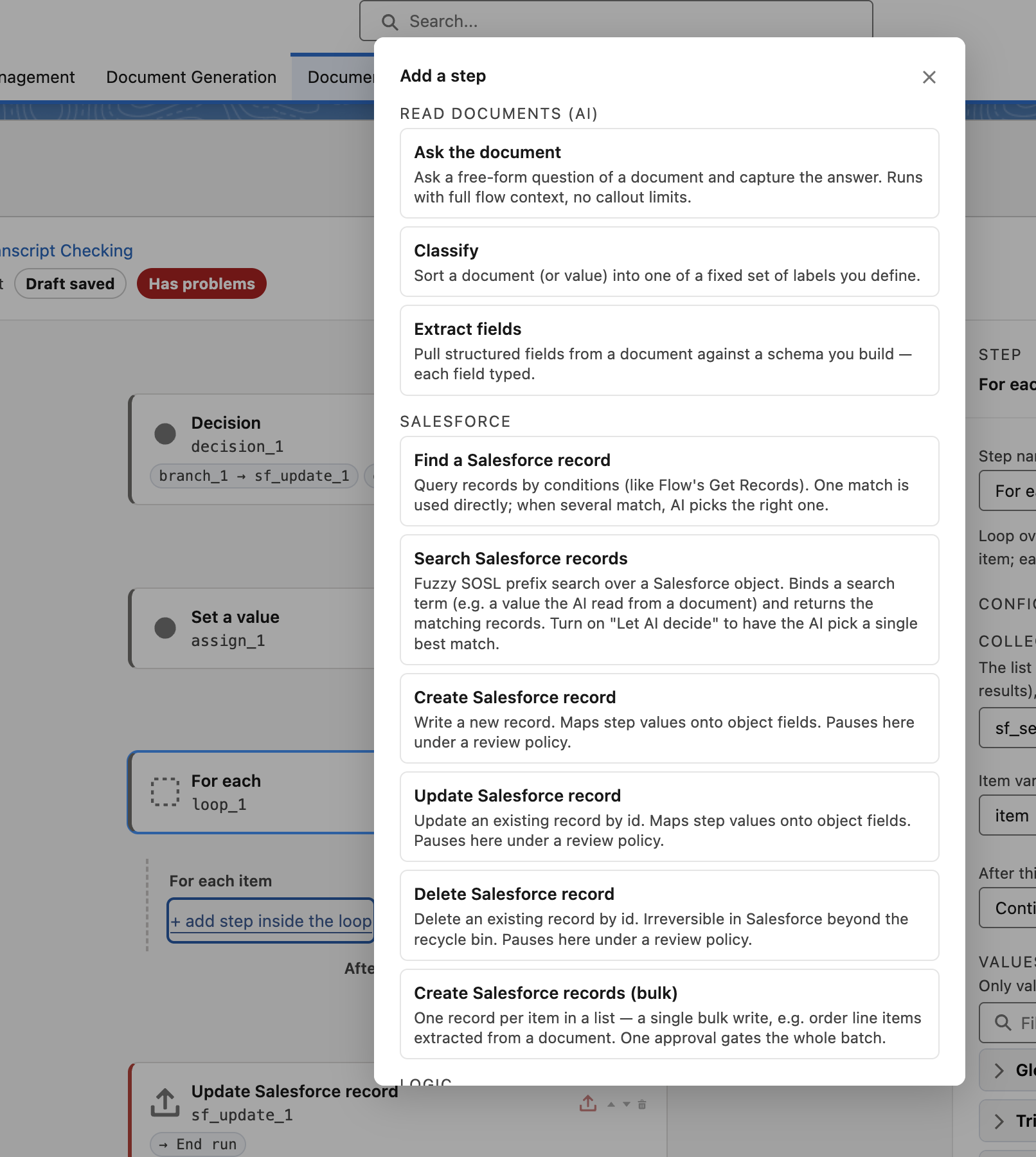
Task: Switch to the Document Generation tab
Action: pos(192,77)
